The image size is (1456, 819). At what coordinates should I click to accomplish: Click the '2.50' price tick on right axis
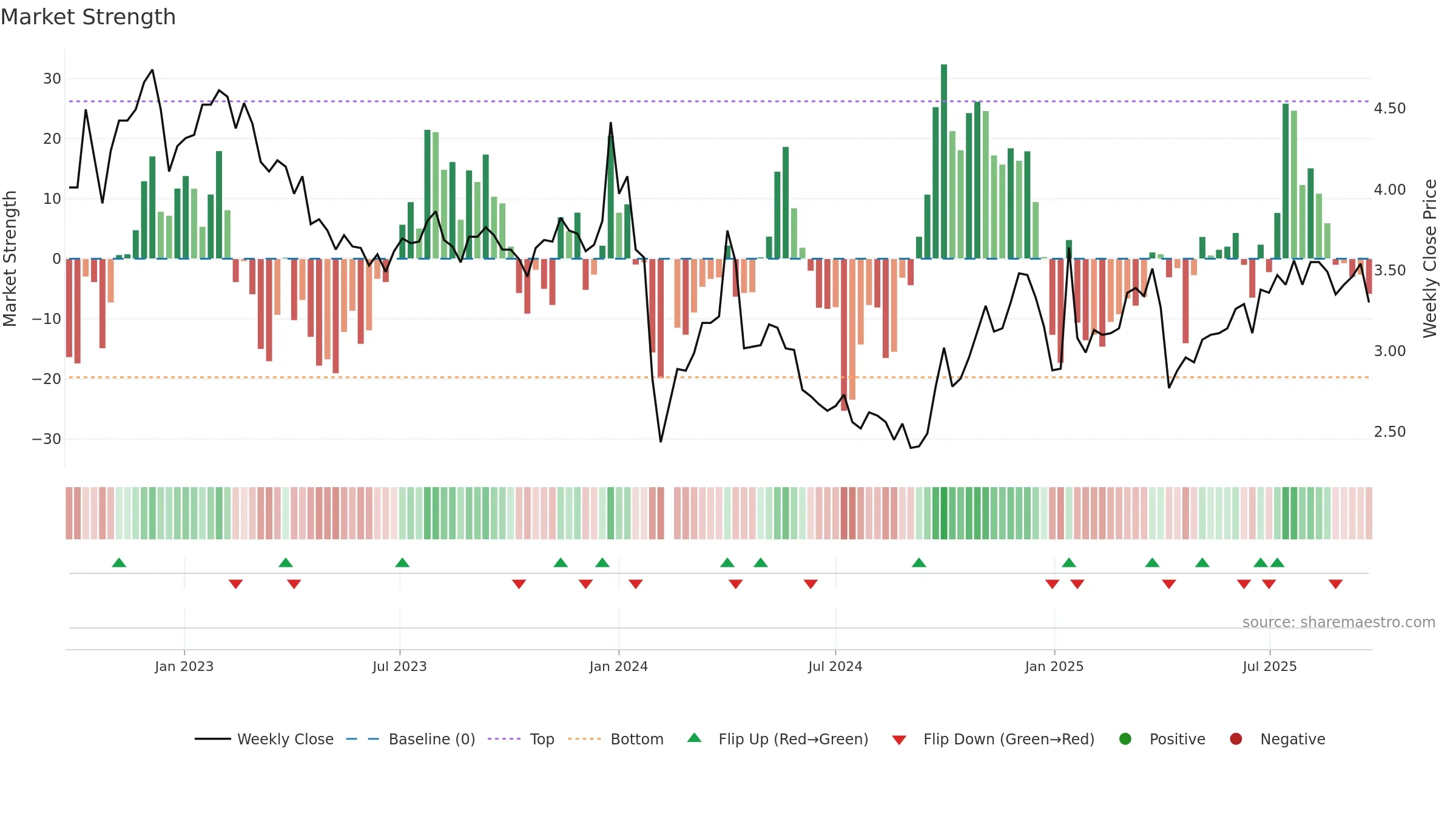click(1390, 431)
